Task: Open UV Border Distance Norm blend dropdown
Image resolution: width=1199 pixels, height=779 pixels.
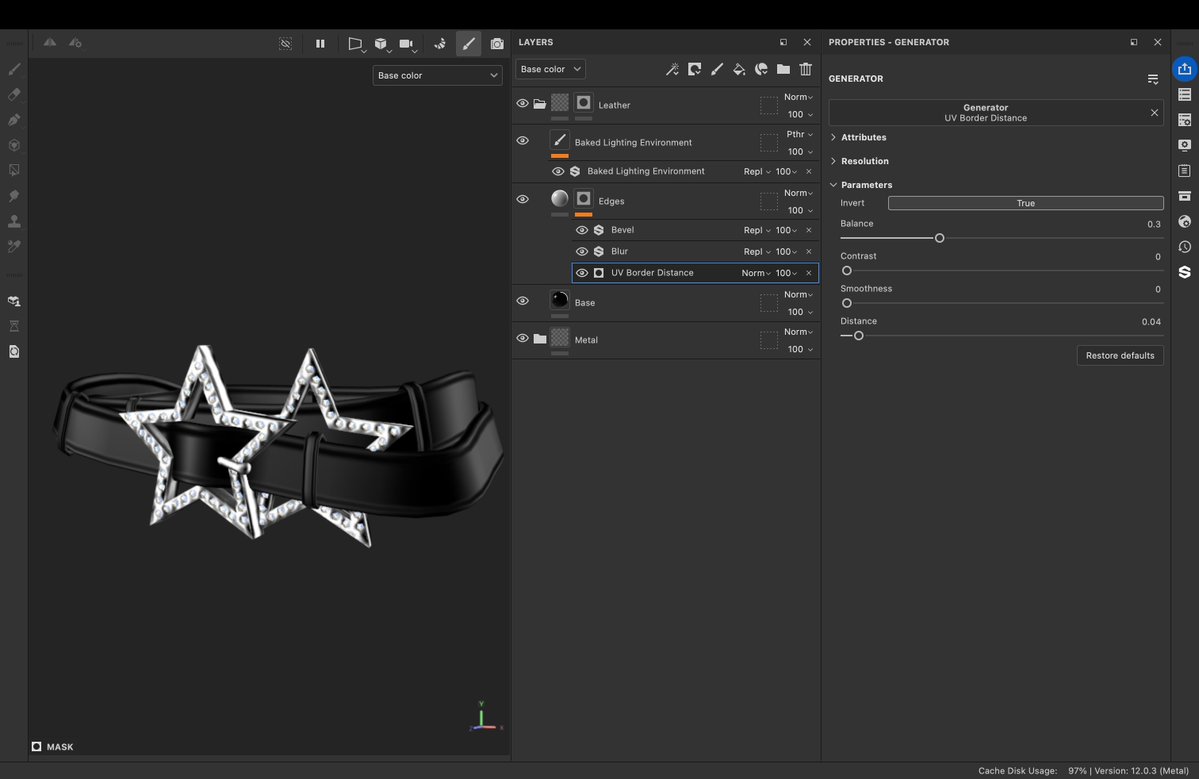Action: coord(755,273)
